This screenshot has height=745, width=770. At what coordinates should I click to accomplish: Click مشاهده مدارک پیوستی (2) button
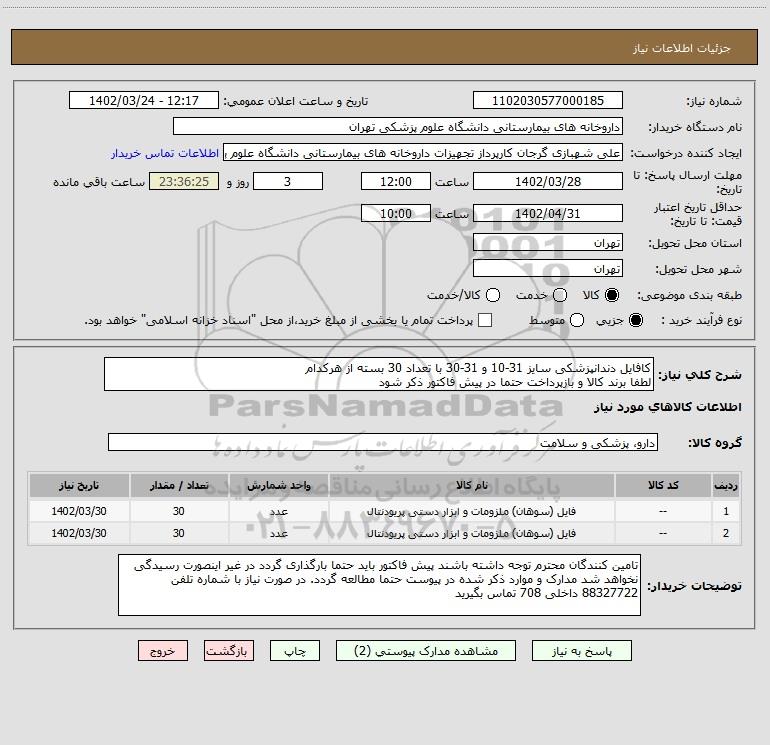(426, 651)
